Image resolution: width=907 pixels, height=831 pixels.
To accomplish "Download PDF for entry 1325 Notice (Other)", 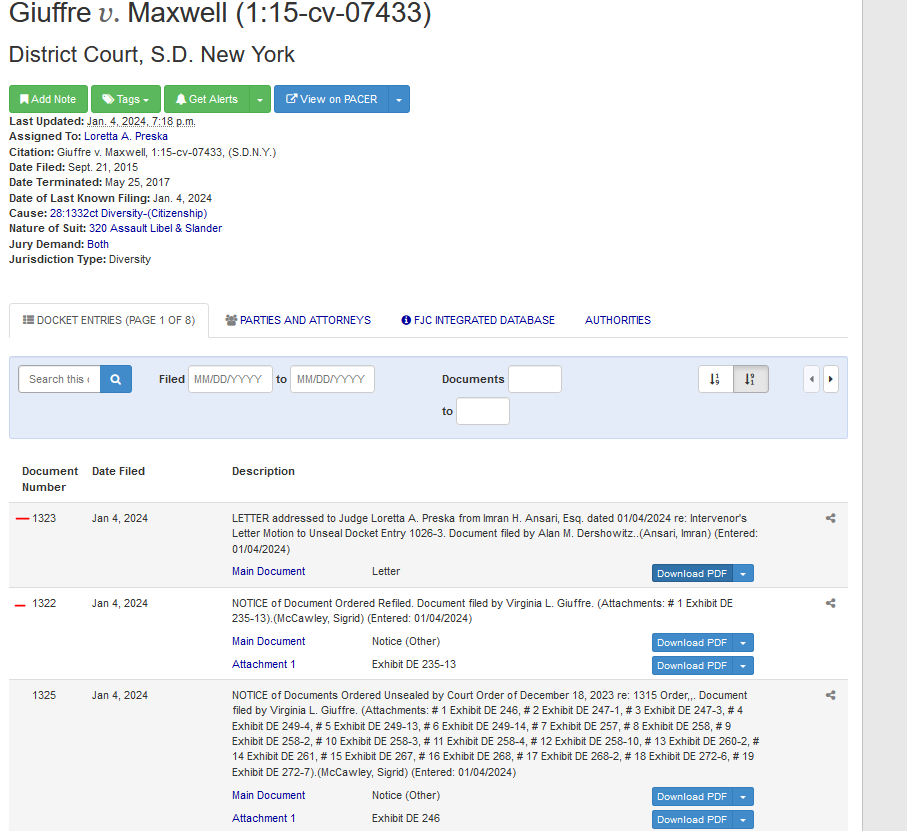I will point(692,796).
